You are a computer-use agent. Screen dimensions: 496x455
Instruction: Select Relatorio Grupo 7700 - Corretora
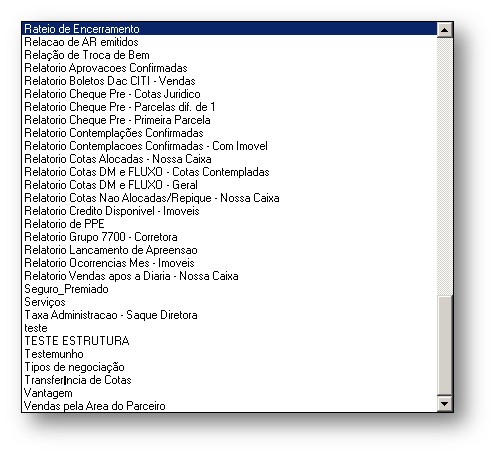click(229, 237)
